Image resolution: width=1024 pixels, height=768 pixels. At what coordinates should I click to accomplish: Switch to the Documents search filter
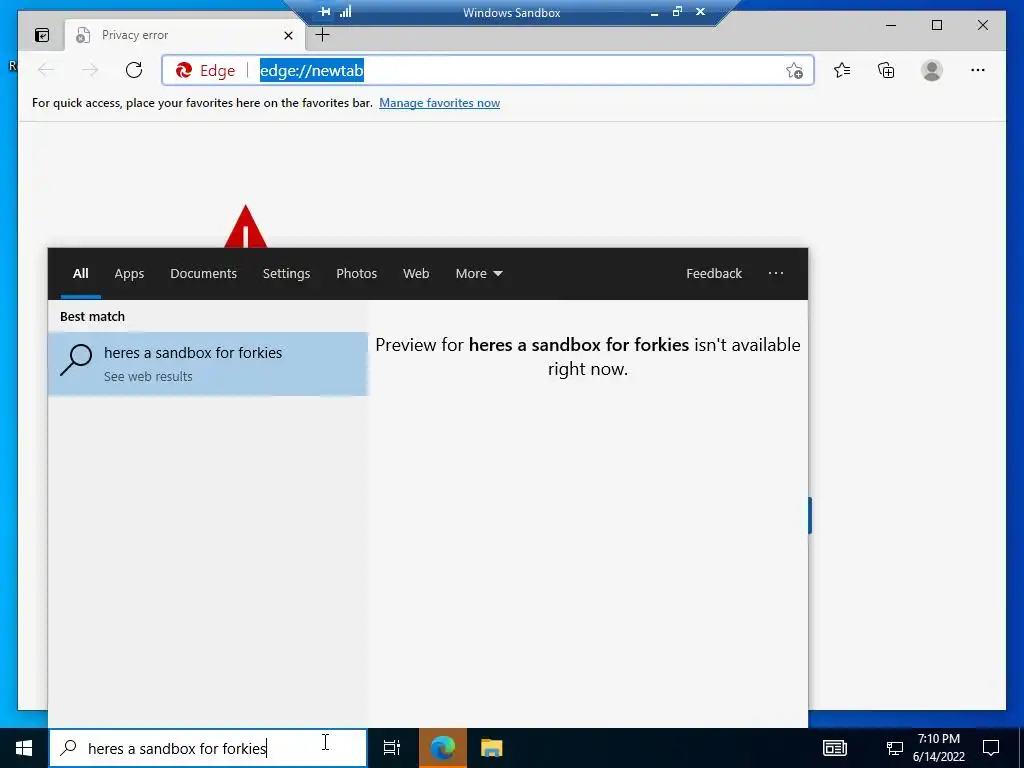point(203,274)
